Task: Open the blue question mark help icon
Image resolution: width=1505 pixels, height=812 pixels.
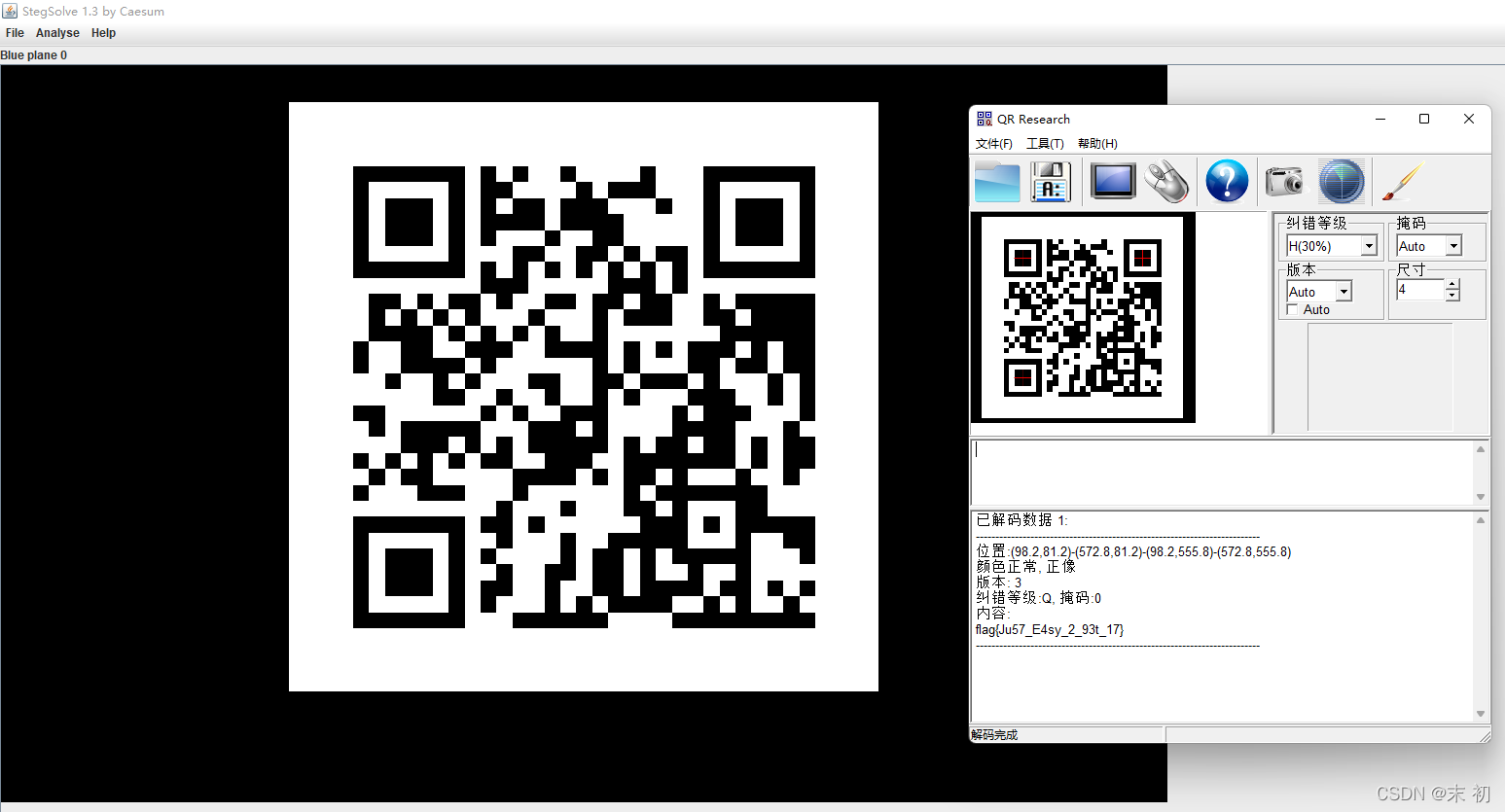Action: click(x=1227, y=182)
